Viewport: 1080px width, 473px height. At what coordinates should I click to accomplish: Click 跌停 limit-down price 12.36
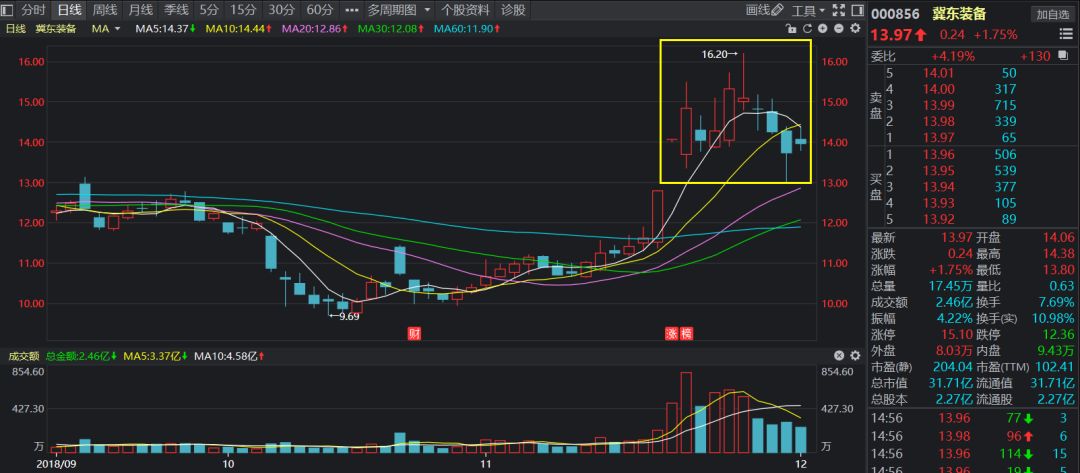1059,335
